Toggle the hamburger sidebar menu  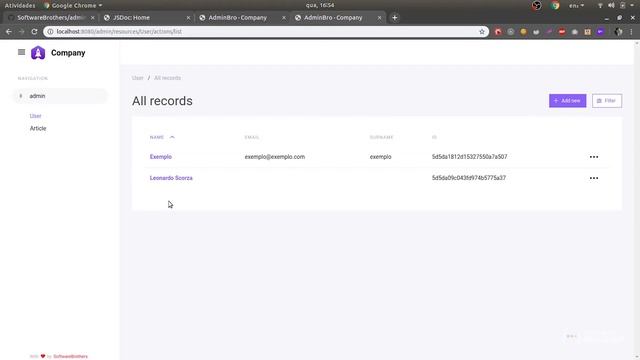click(x=22, y=52)
